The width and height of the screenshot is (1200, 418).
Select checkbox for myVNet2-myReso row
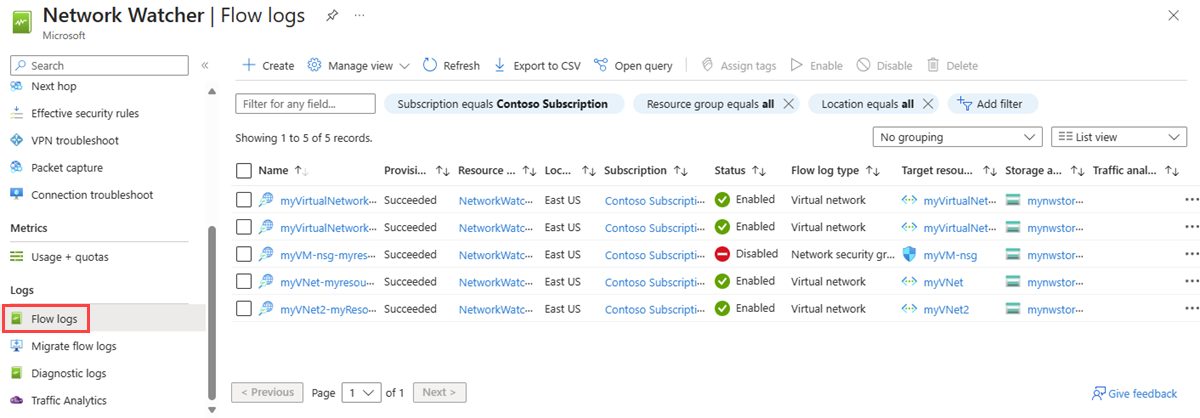(x=244, y=309)
